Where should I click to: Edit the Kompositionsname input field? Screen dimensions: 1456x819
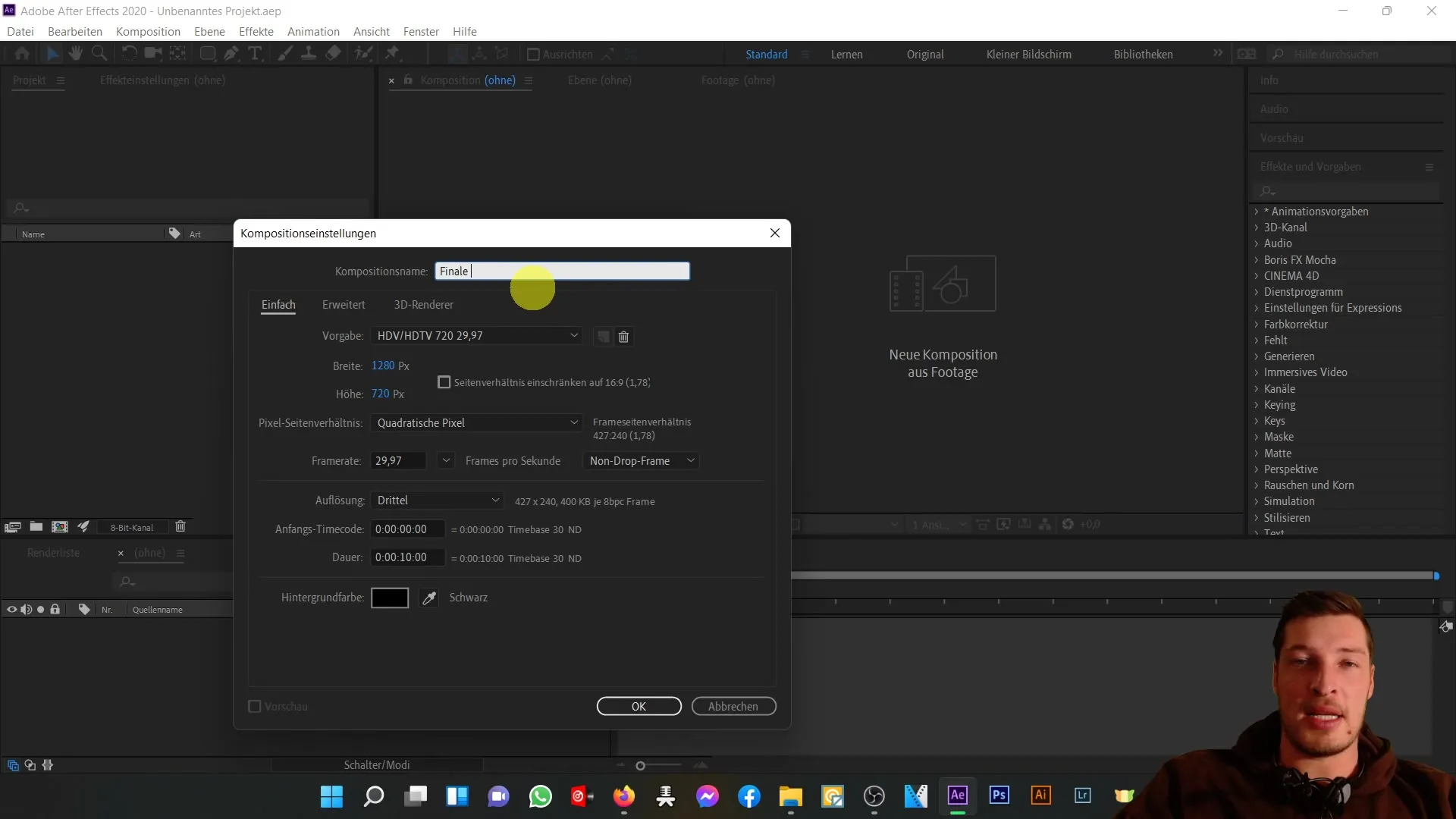tap(563, 271)
